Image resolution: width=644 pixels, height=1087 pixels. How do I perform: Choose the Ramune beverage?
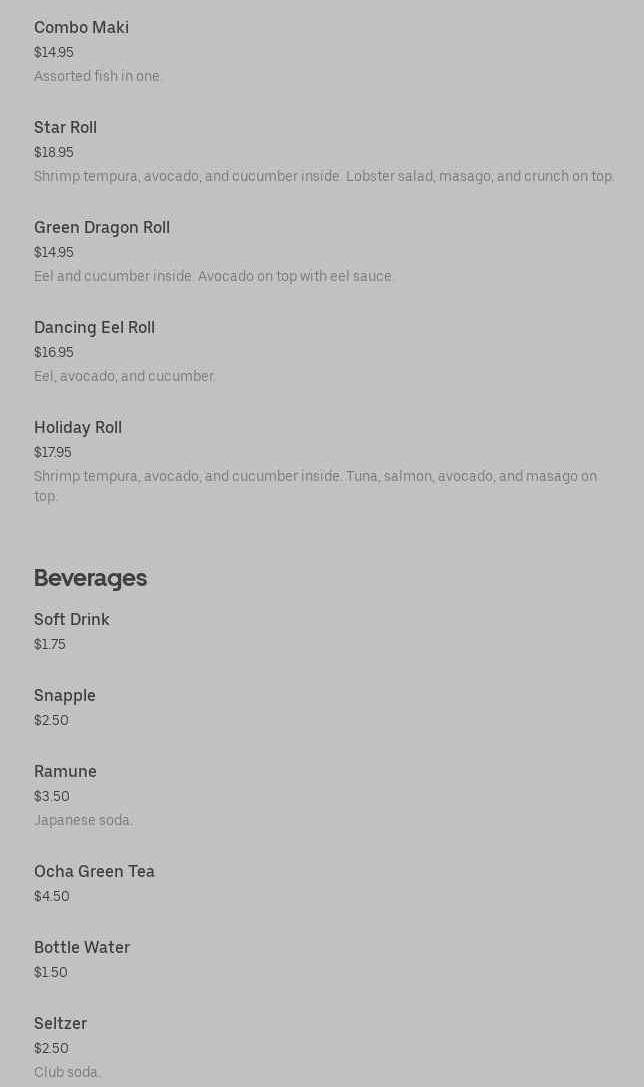(x=65, y=772)
